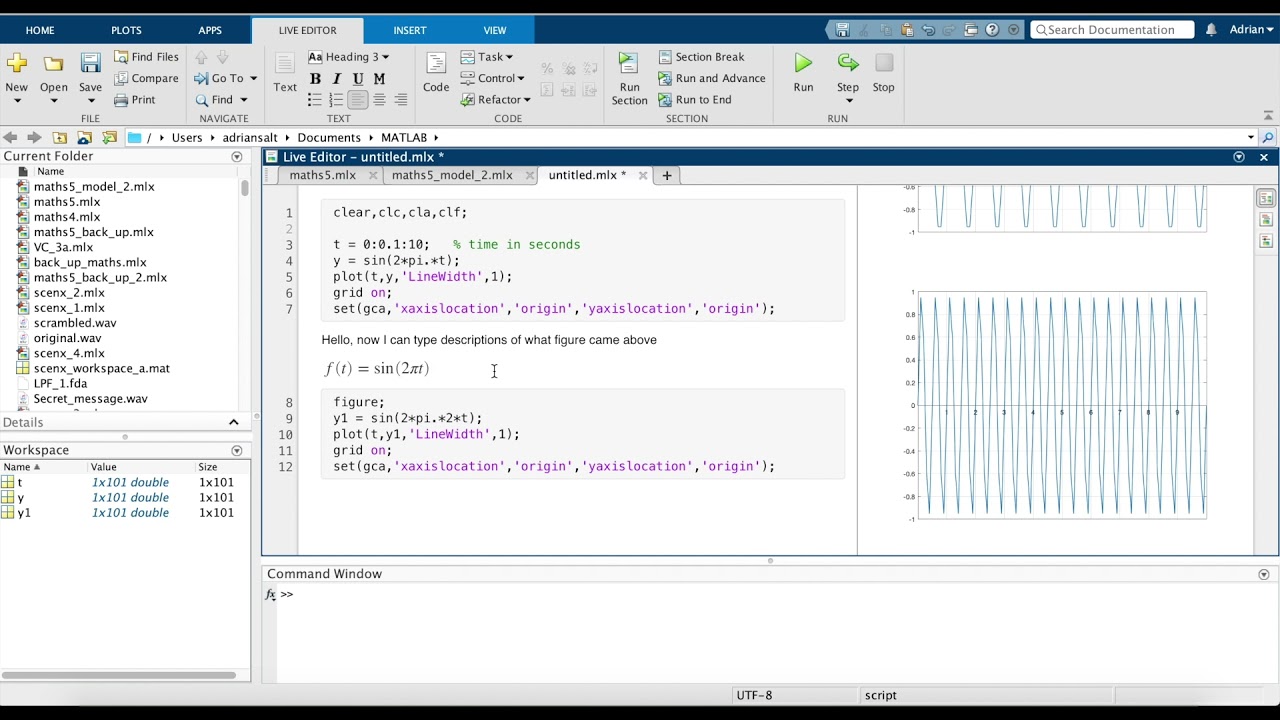This screenshot has width=1280, height=720.
Task: Align text left
Action: pos(358,100)
